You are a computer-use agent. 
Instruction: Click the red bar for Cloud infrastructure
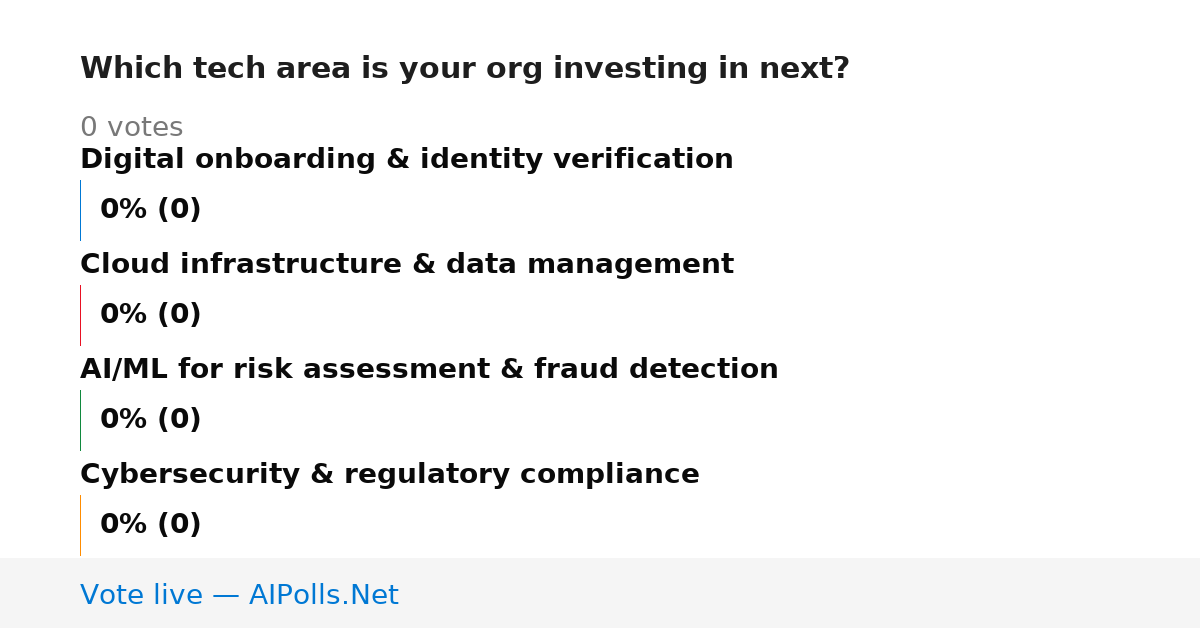[x=80, y=315]
